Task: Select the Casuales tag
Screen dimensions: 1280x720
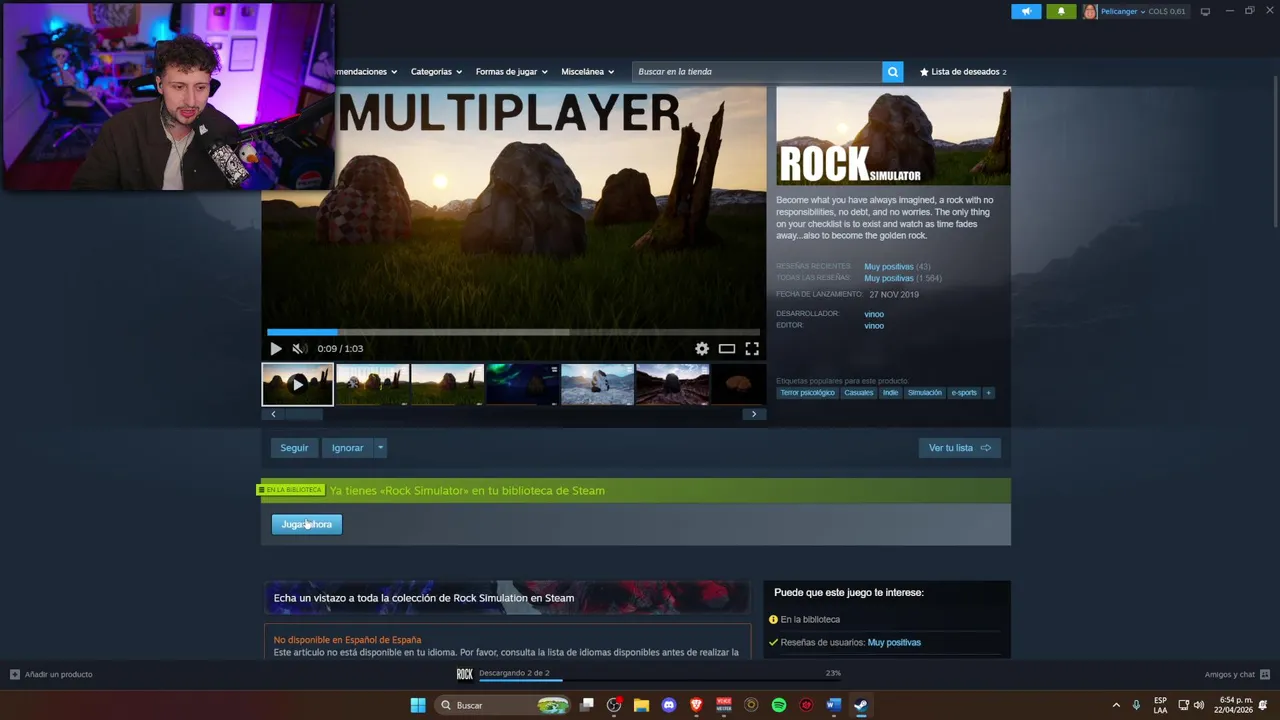Action: point(858,393)
